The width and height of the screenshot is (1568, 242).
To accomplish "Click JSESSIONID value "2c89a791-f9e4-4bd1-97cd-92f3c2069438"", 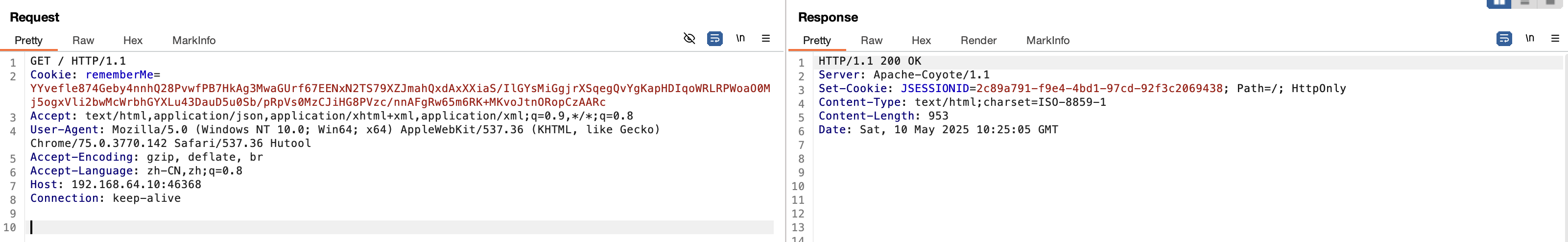I will point(1099,88).
